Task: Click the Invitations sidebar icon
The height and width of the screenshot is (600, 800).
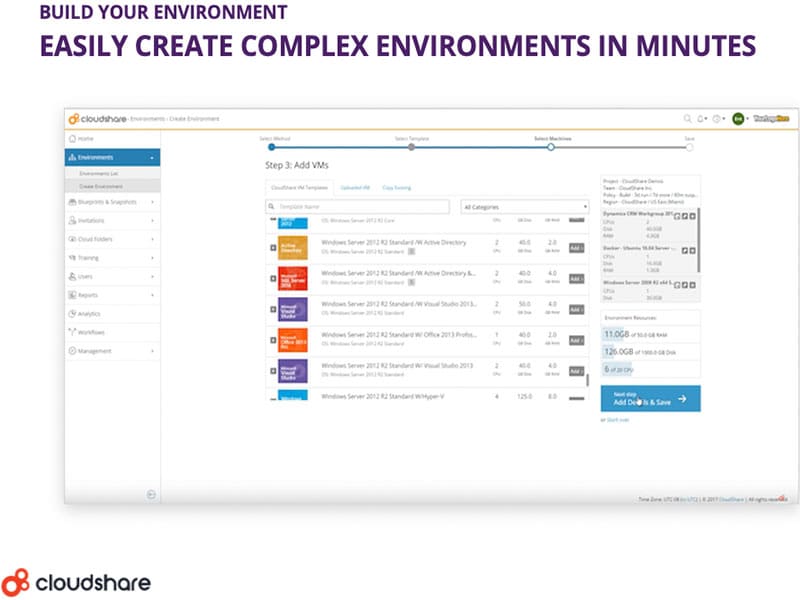Action: tap(72, 220)
